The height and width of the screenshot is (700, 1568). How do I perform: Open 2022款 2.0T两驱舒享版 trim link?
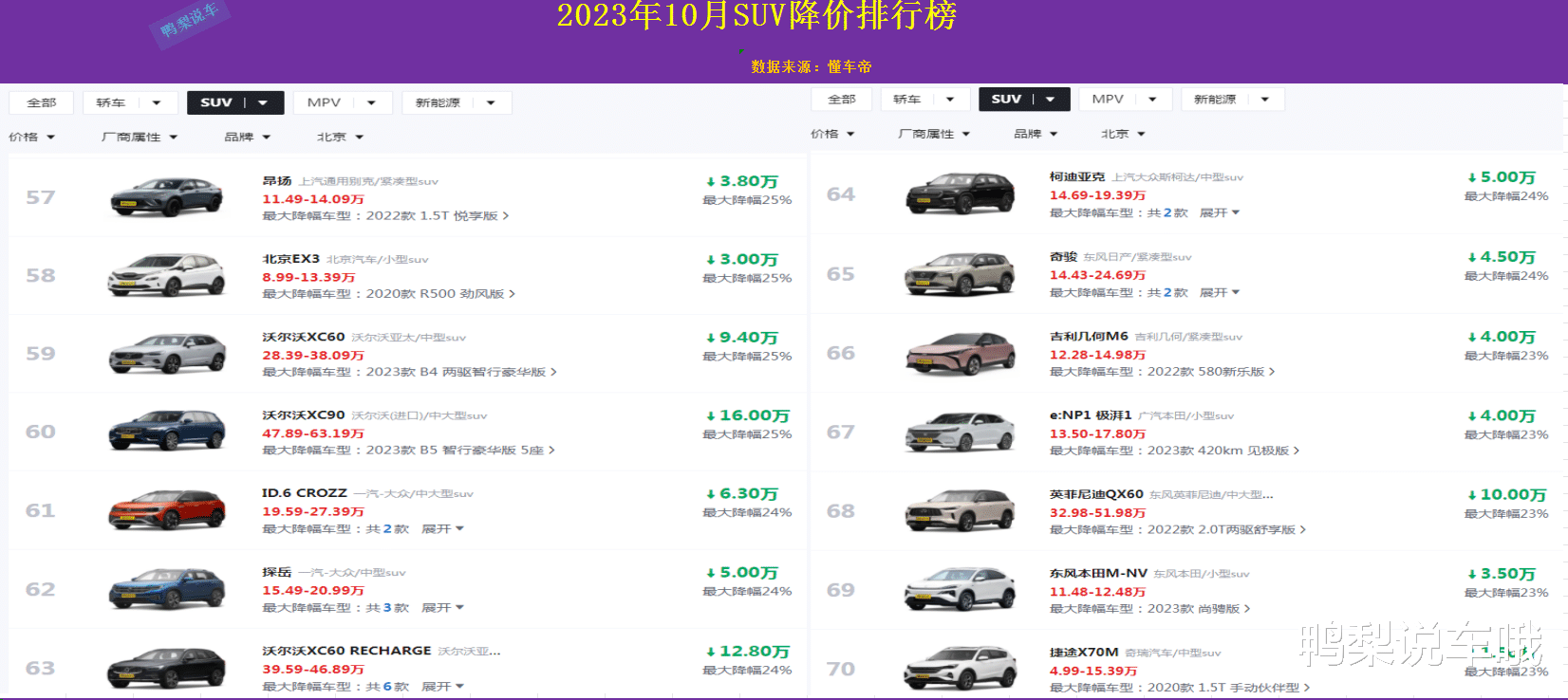click(1226, 530)
